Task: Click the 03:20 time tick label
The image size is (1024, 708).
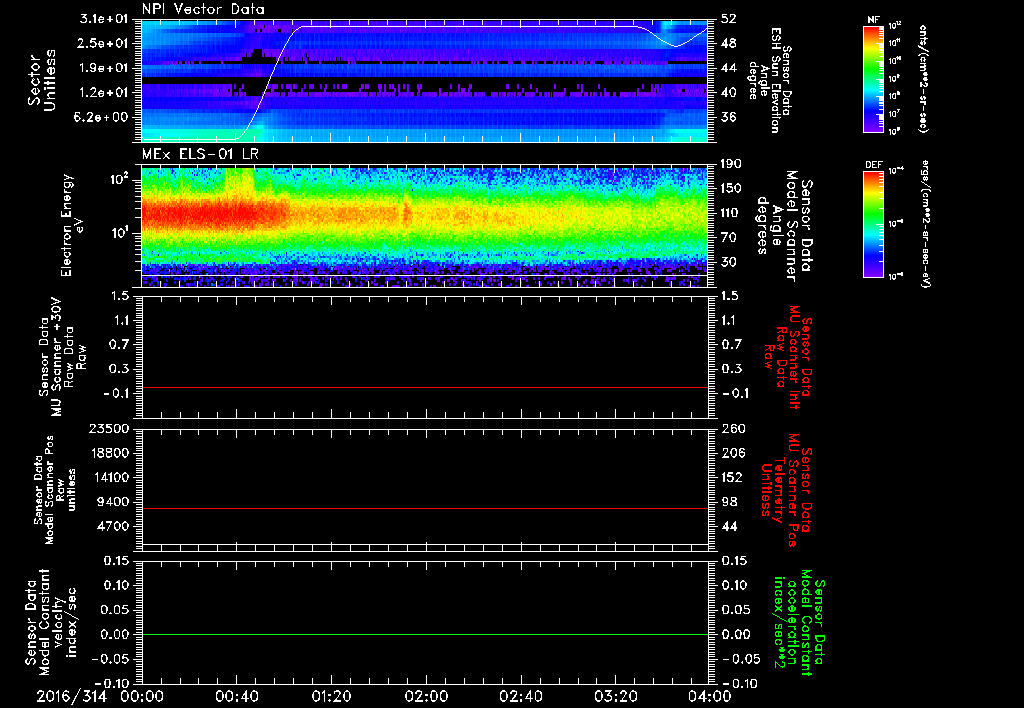Action: 615,696
